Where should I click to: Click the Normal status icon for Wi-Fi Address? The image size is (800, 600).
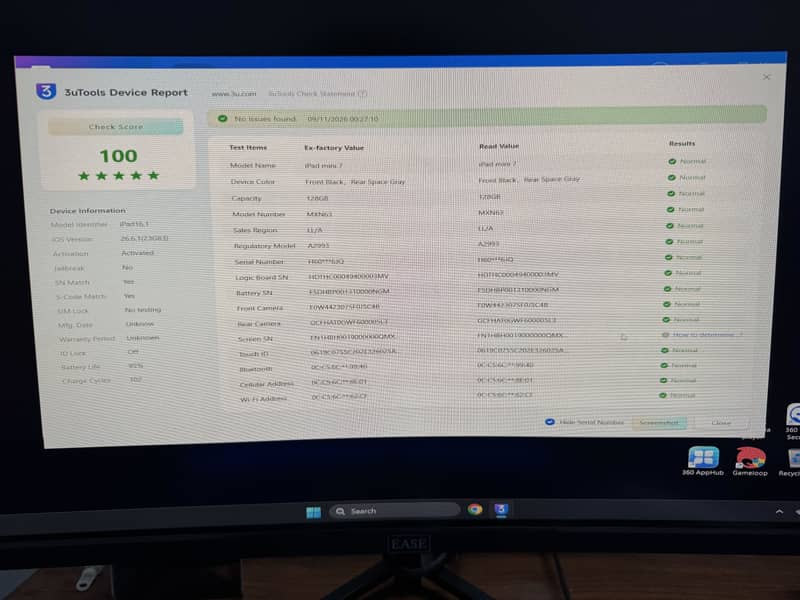pos(663,395)
